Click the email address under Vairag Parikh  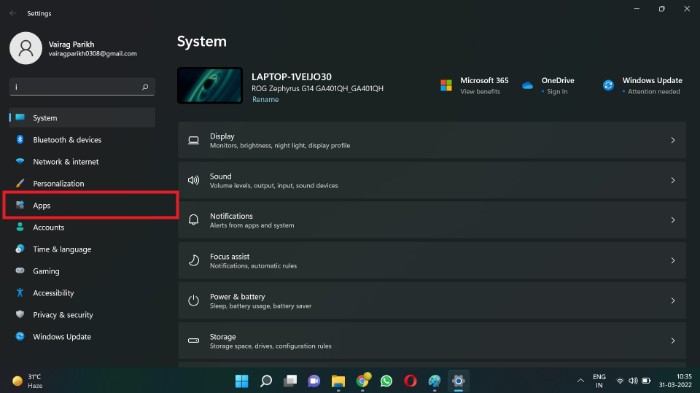(x=93, y=54)
